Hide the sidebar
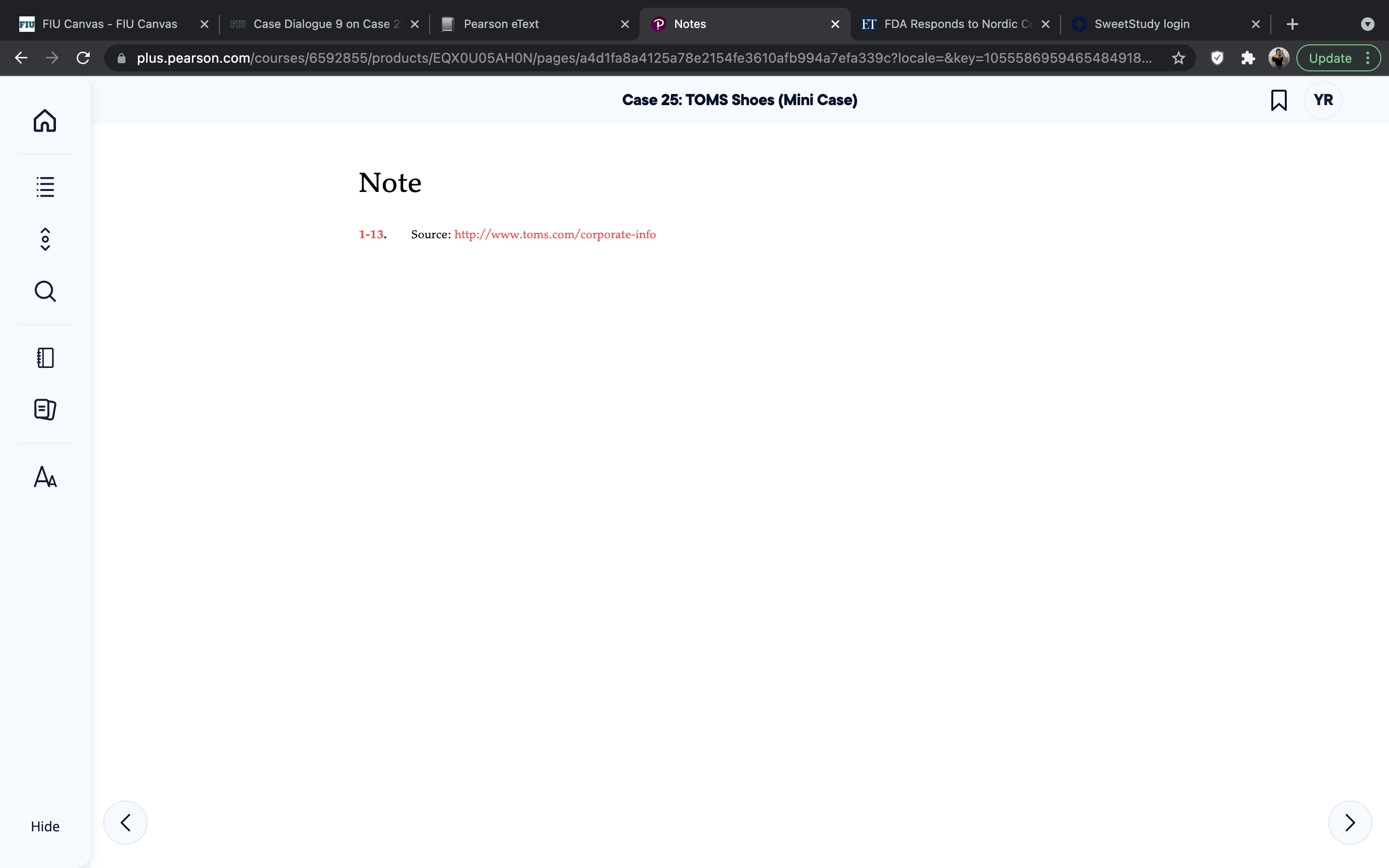This screenshot has width=1389, height=868. pos(45,826)
